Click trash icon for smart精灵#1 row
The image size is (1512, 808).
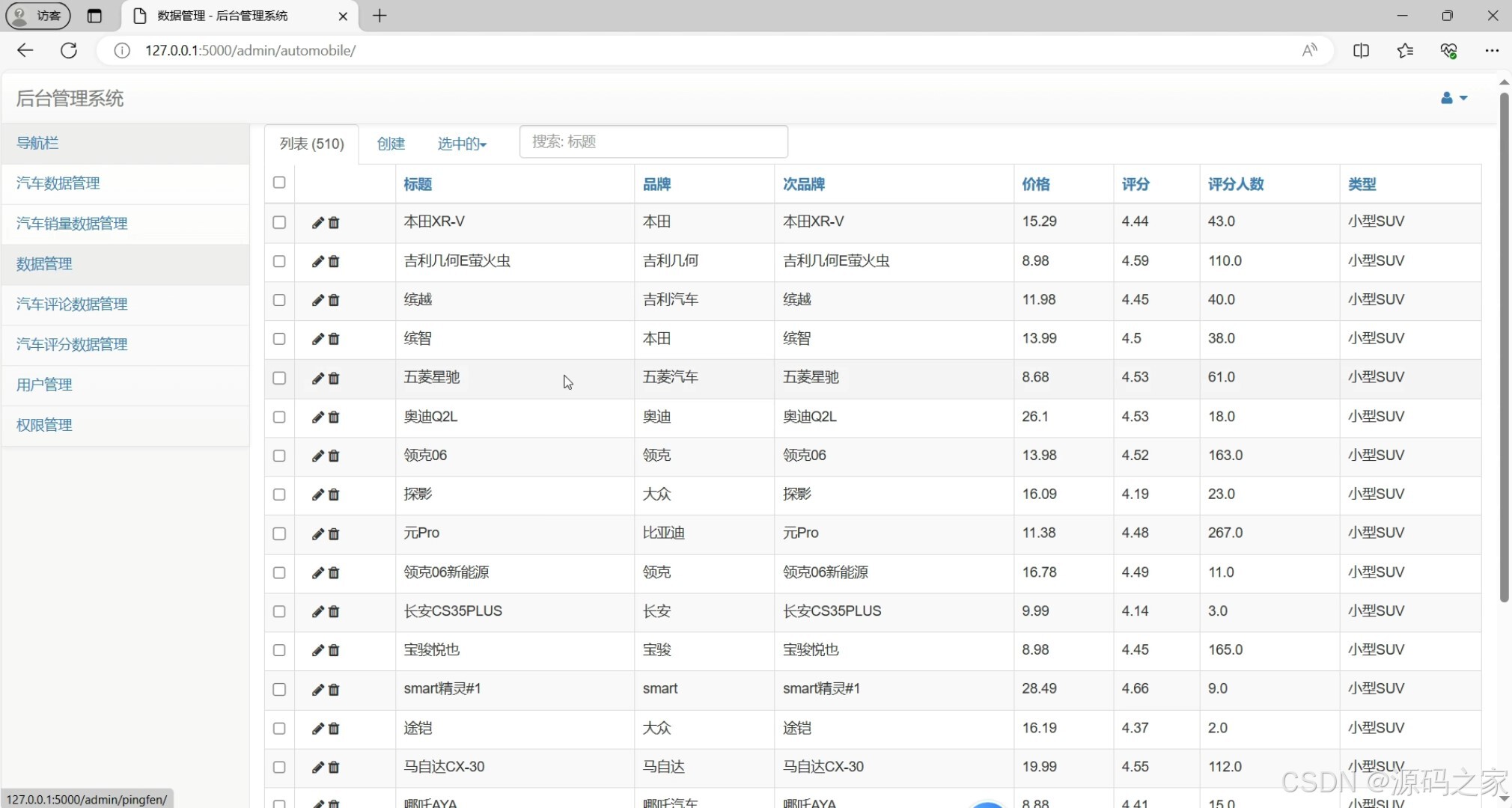click(x=334, y=690)
